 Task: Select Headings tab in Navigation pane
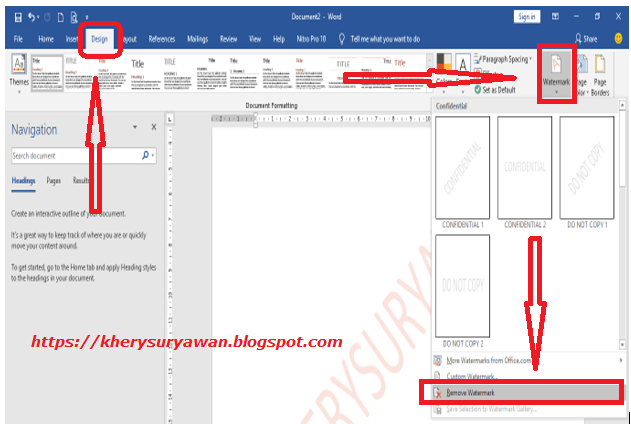pos(23,181)
